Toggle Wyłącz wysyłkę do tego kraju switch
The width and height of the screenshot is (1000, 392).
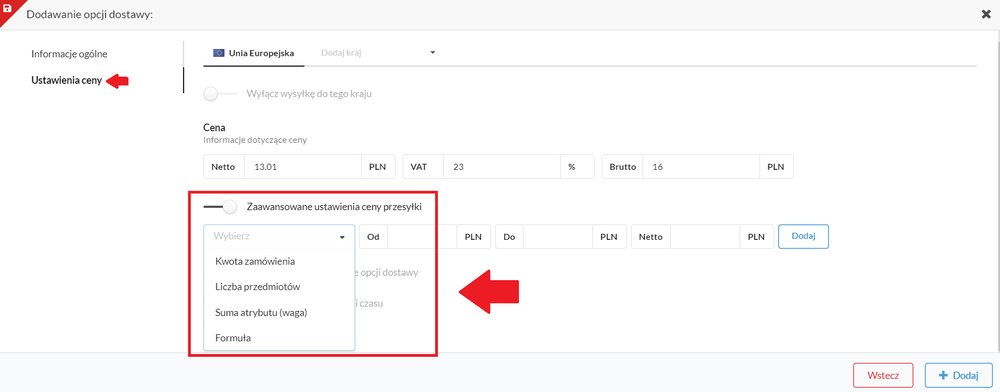point(219,94)
